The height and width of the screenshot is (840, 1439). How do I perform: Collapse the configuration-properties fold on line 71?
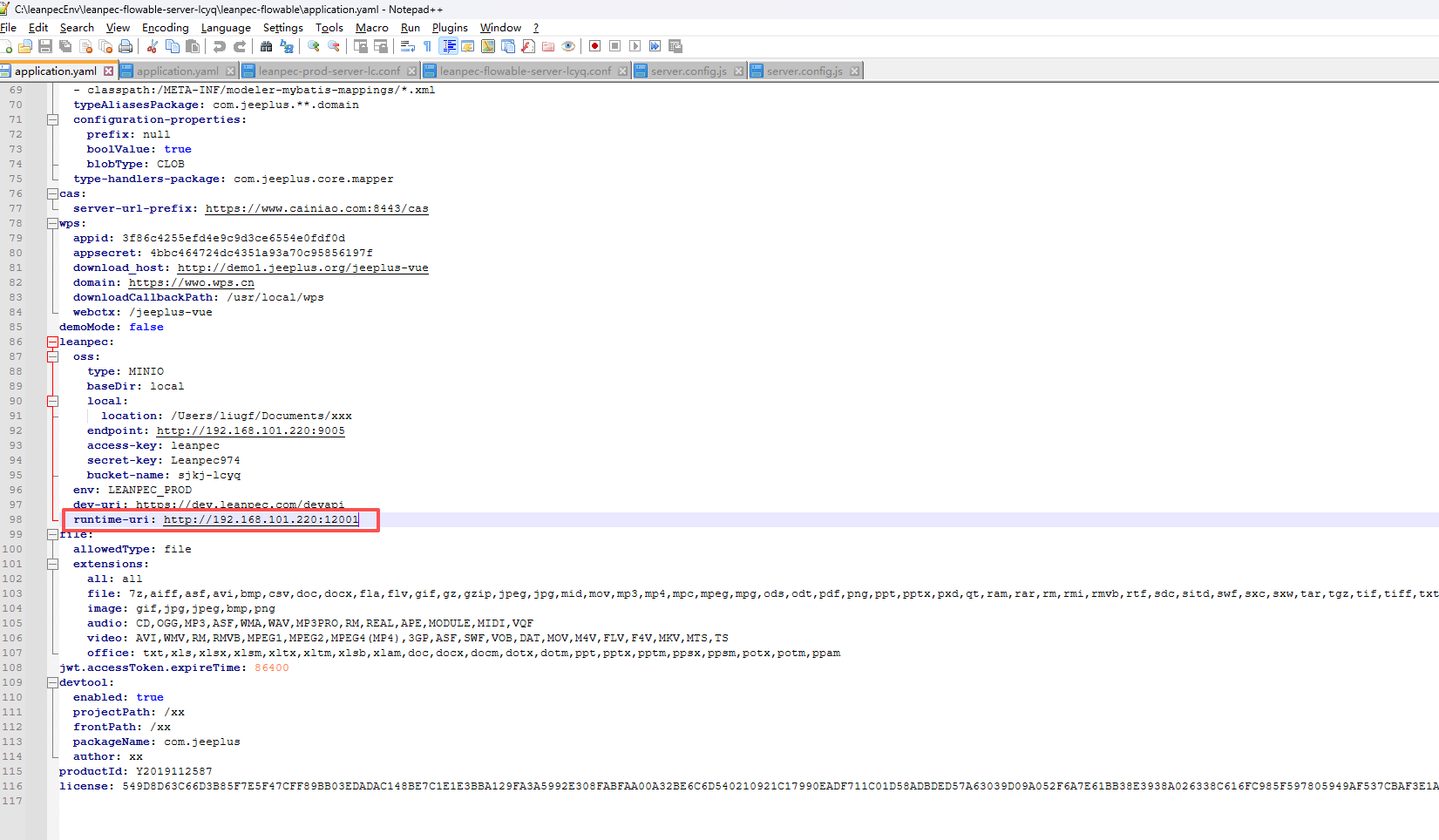tap(53, 119)
